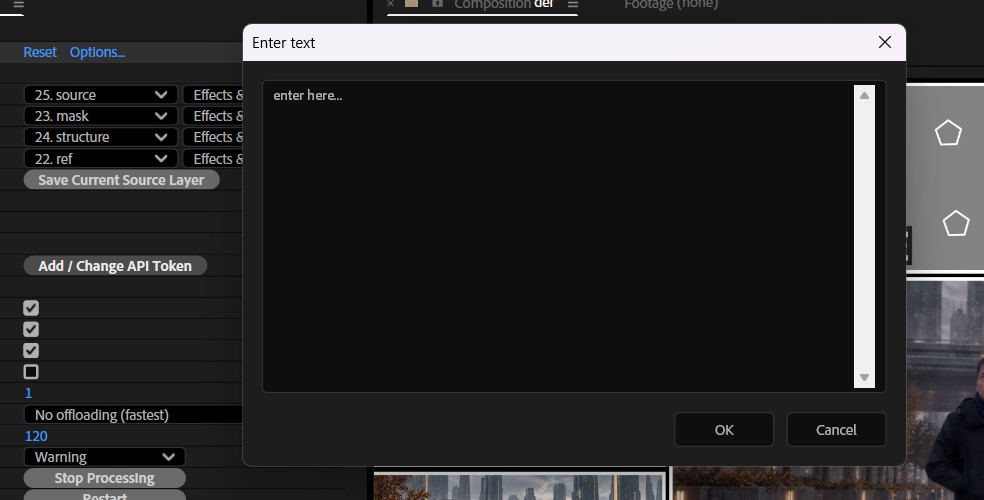
Task: Uncheck the third checked checkbox
Action: point(31,351)
